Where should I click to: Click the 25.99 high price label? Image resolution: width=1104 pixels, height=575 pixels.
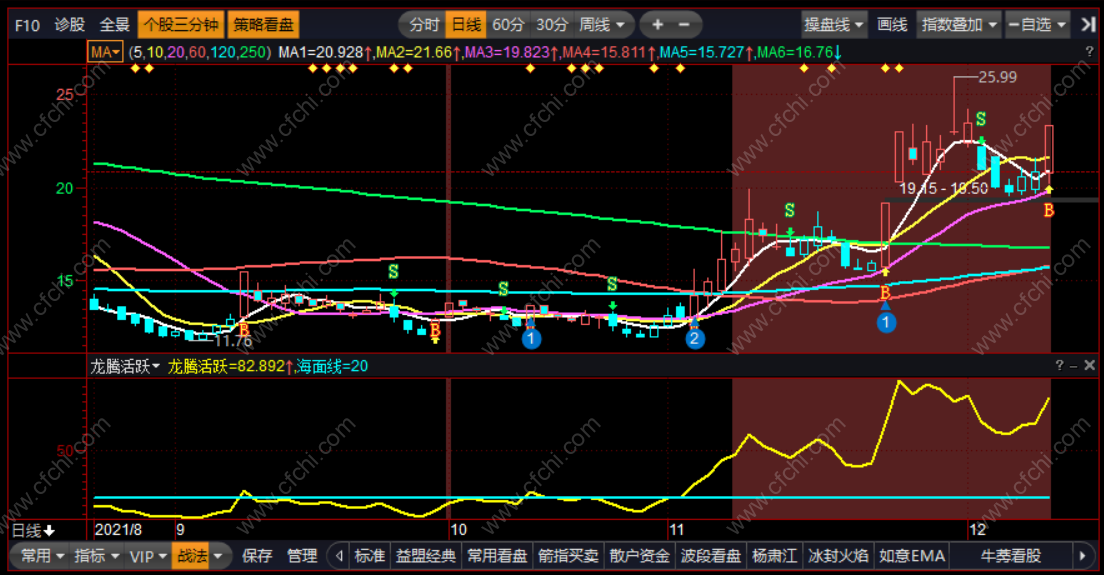coord(998,77)
